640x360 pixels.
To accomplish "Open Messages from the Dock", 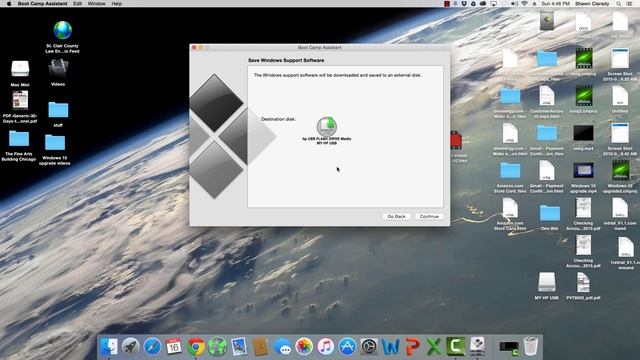I will (x=282, y=347).
